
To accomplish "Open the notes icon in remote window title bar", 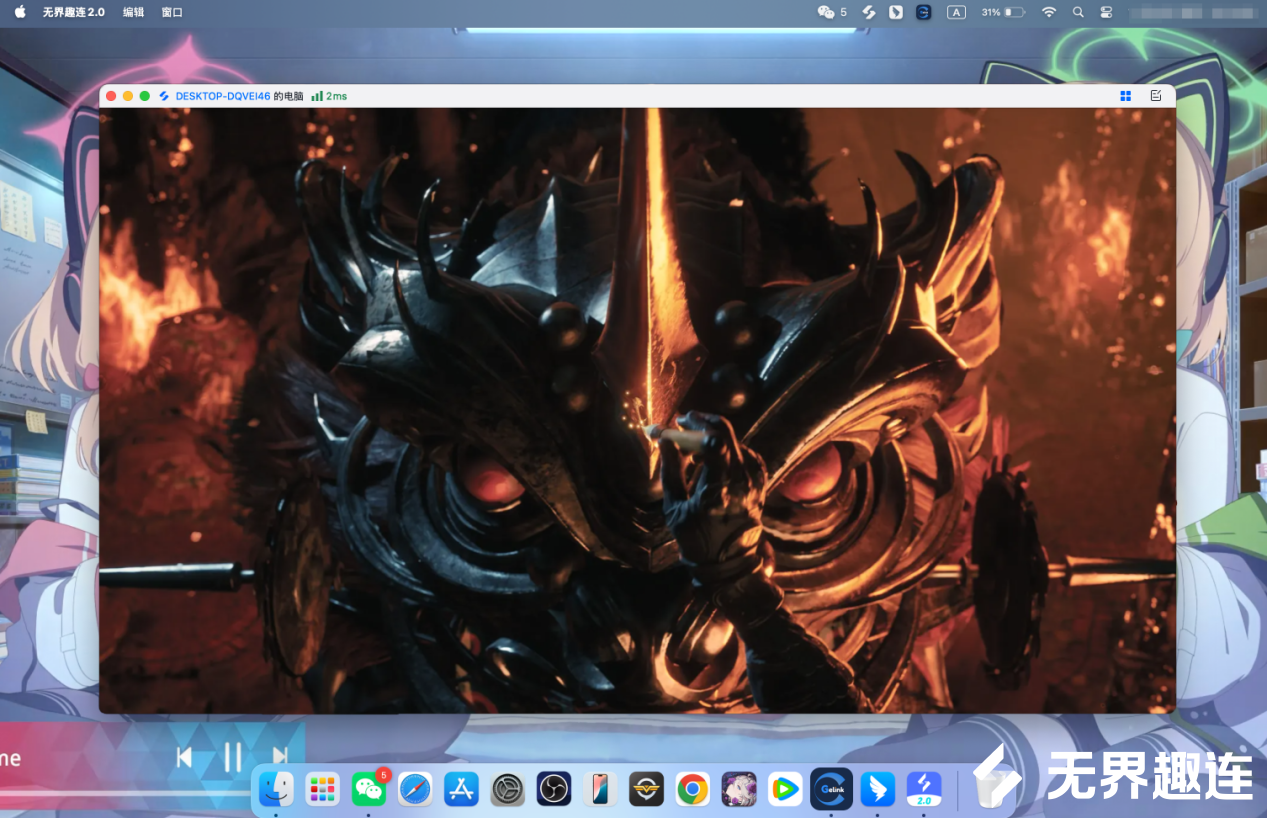I will (1156, 96).
